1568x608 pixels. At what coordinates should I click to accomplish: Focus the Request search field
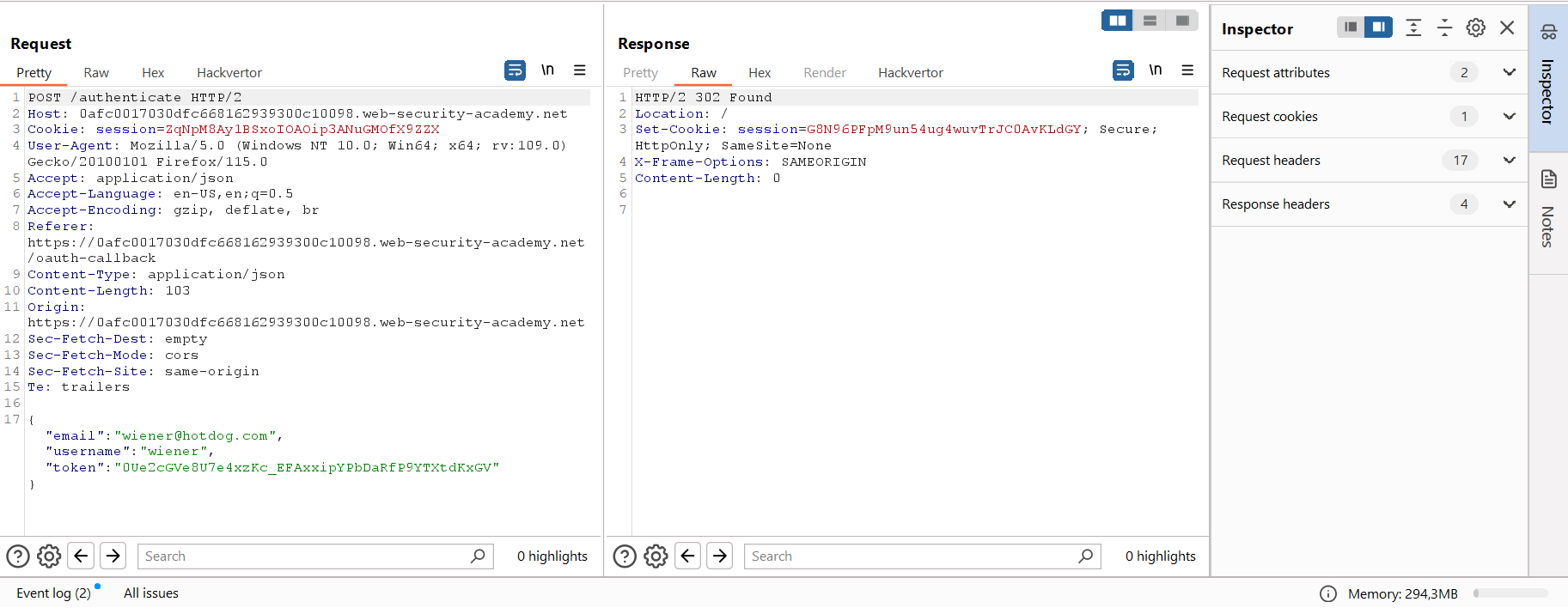point(316,556)
